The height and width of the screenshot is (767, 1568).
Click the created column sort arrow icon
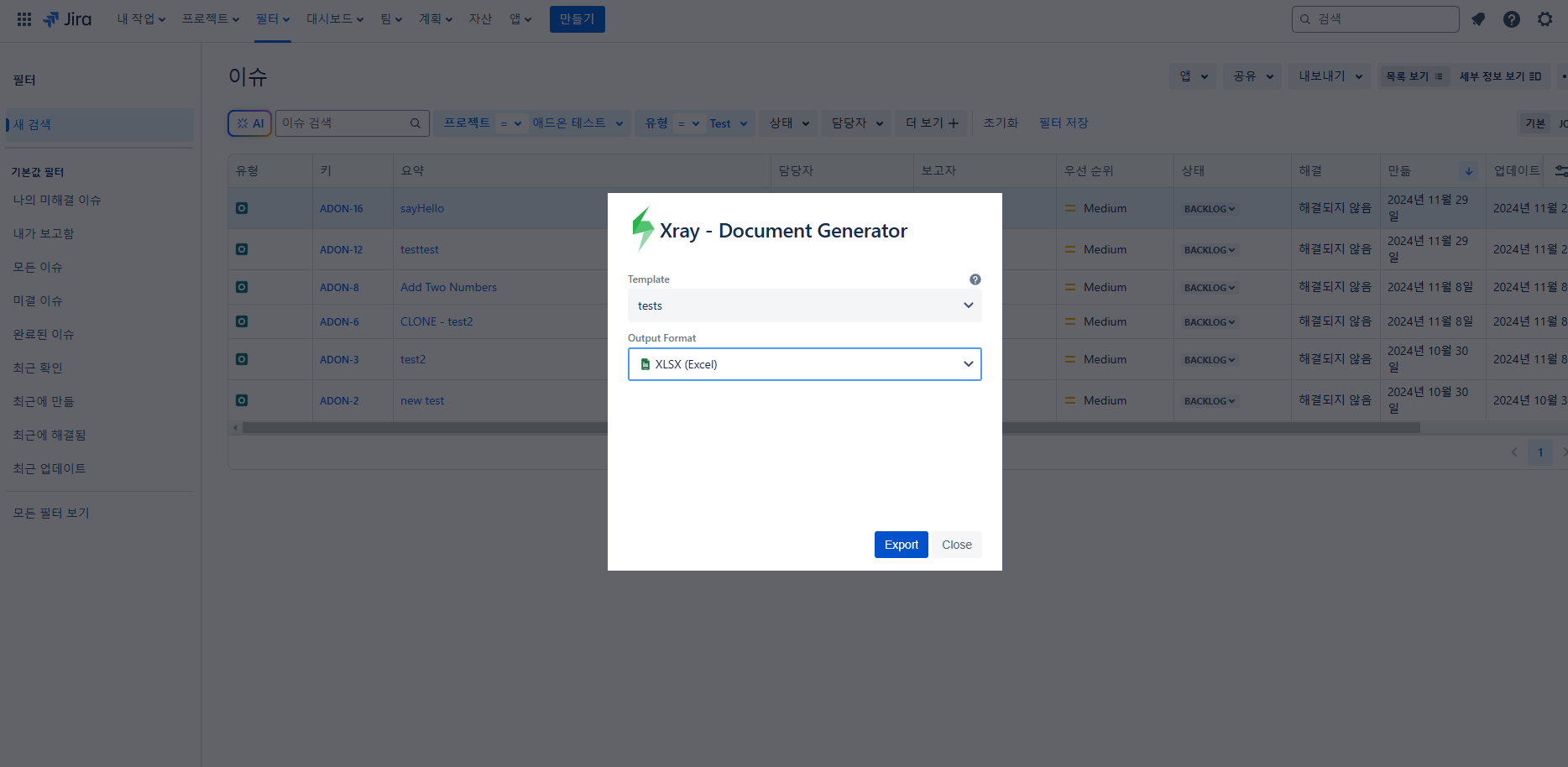(x=1469, y=171)
